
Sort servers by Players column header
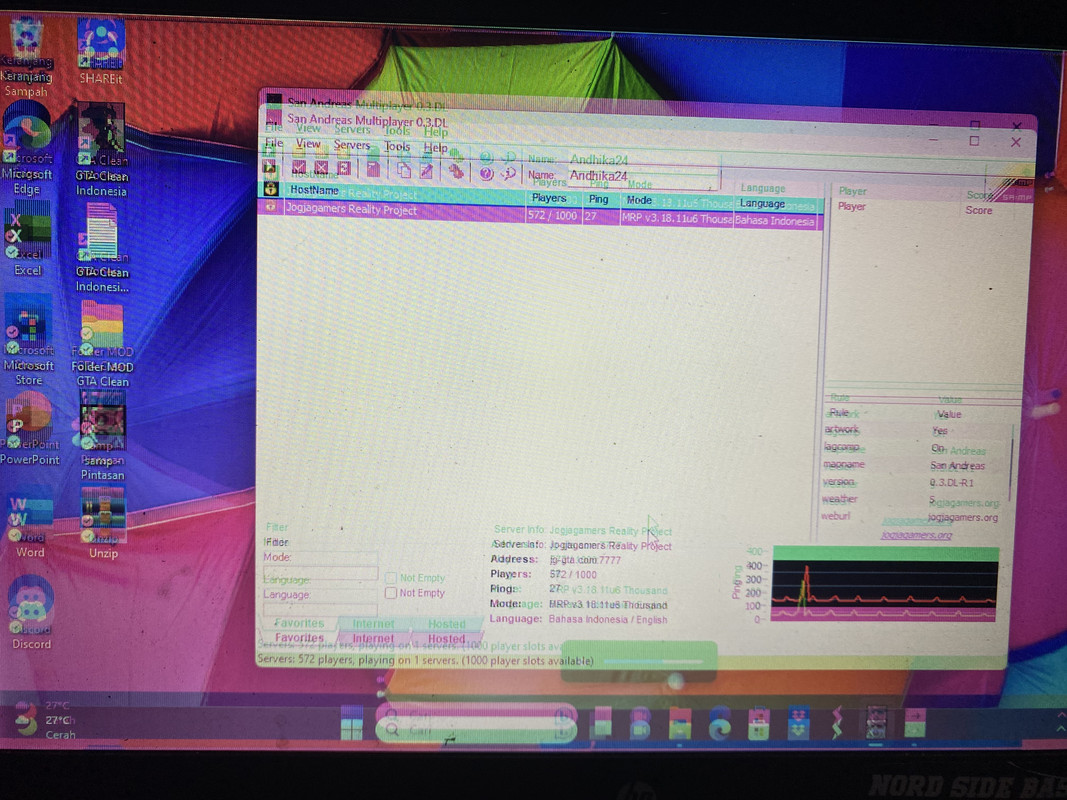(x=554, y=198)
